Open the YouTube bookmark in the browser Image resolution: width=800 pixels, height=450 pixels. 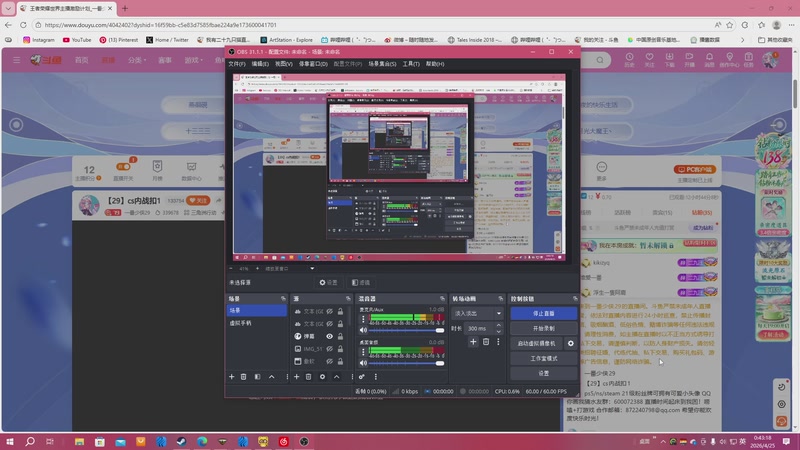click(77, 40)
